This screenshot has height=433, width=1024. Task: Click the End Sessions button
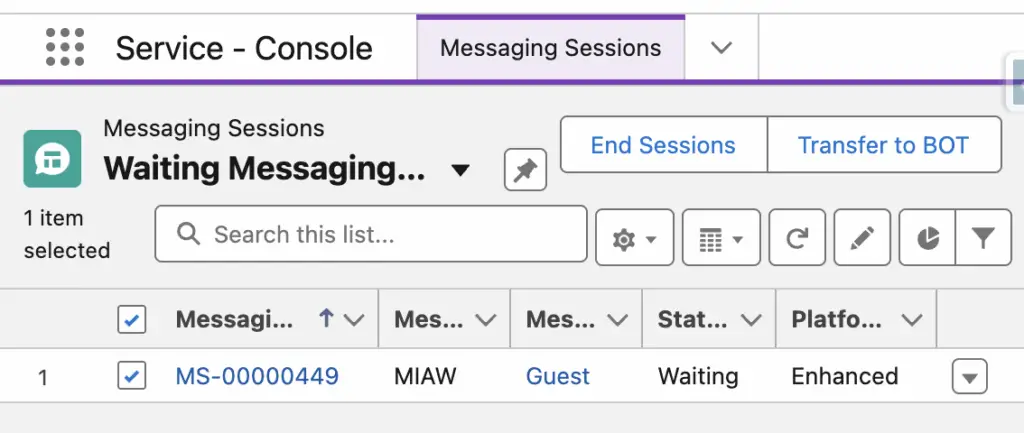[664, 144]
